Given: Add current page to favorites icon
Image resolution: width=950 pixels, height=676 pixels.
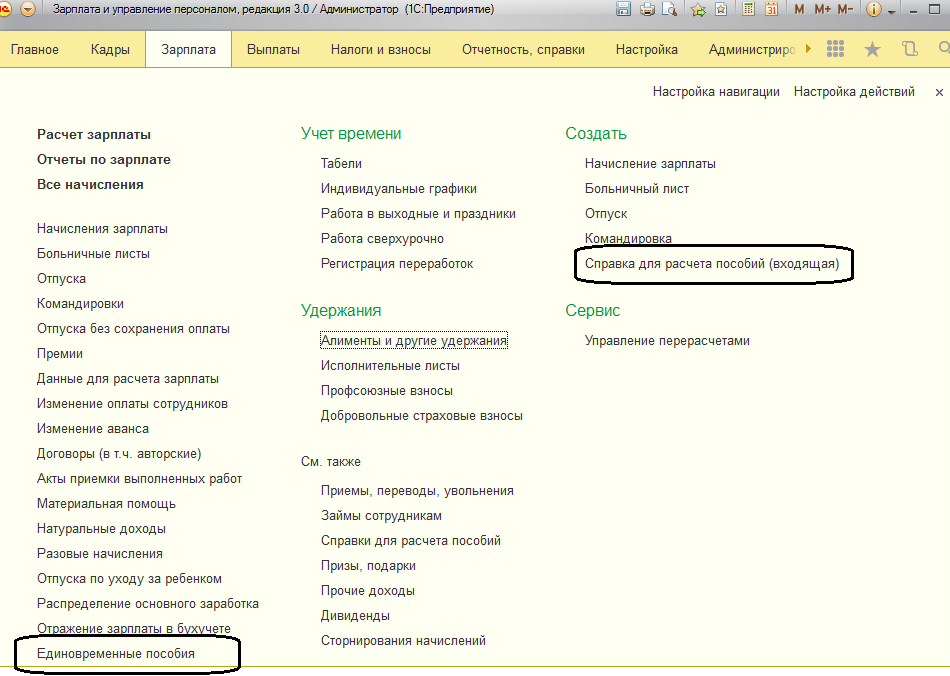Looking at the screenshot, I should tap(698, 9).
